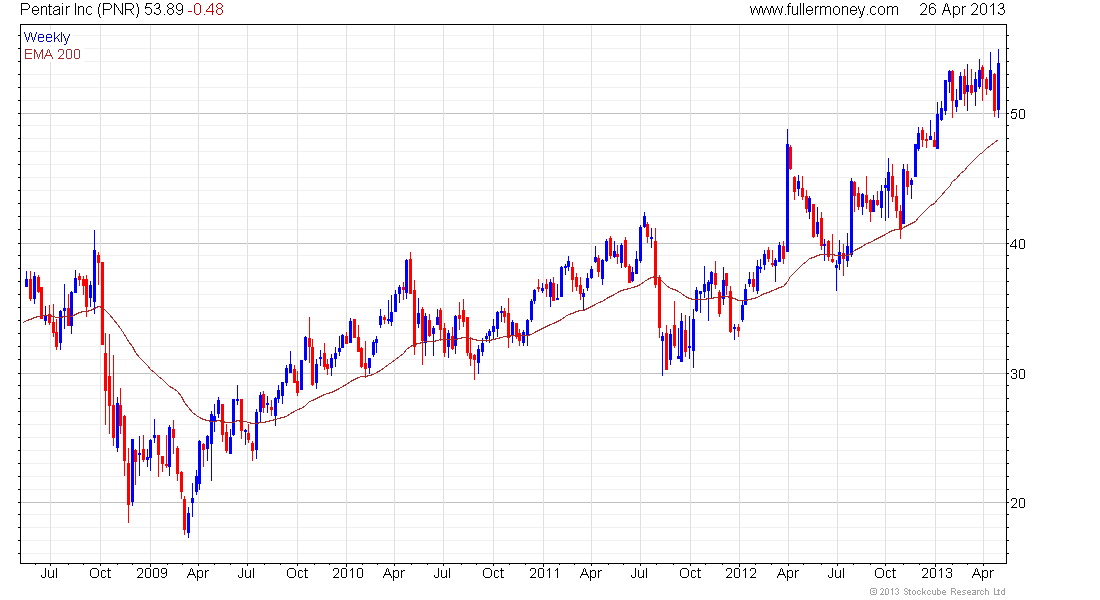This screenshot has width=1100, height=600.
Task: Click the 2012 label on the time axis
Action: coord(741,573)
